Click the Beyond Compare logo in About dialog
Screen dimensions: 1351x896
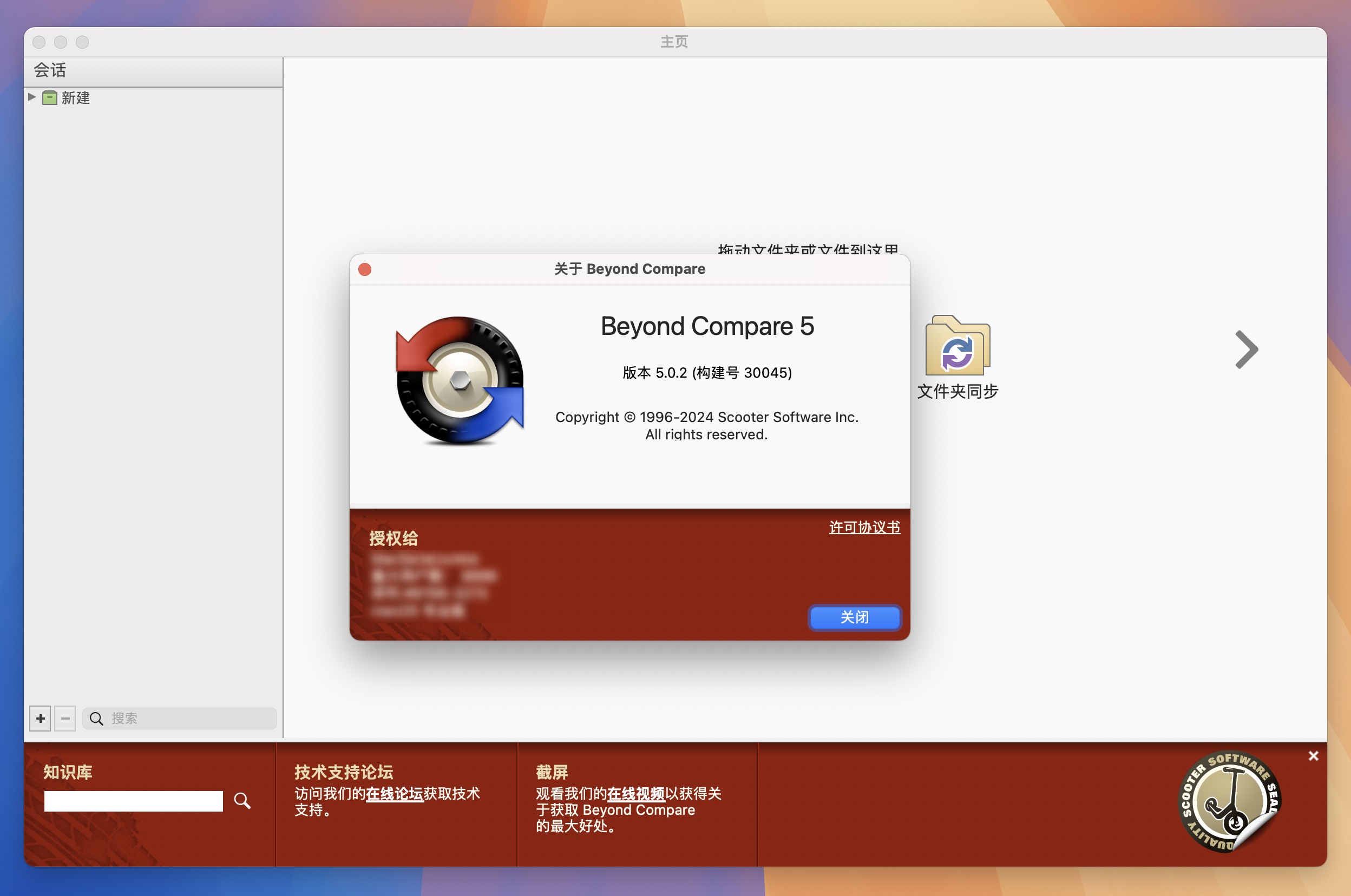(x=460, y=380)
